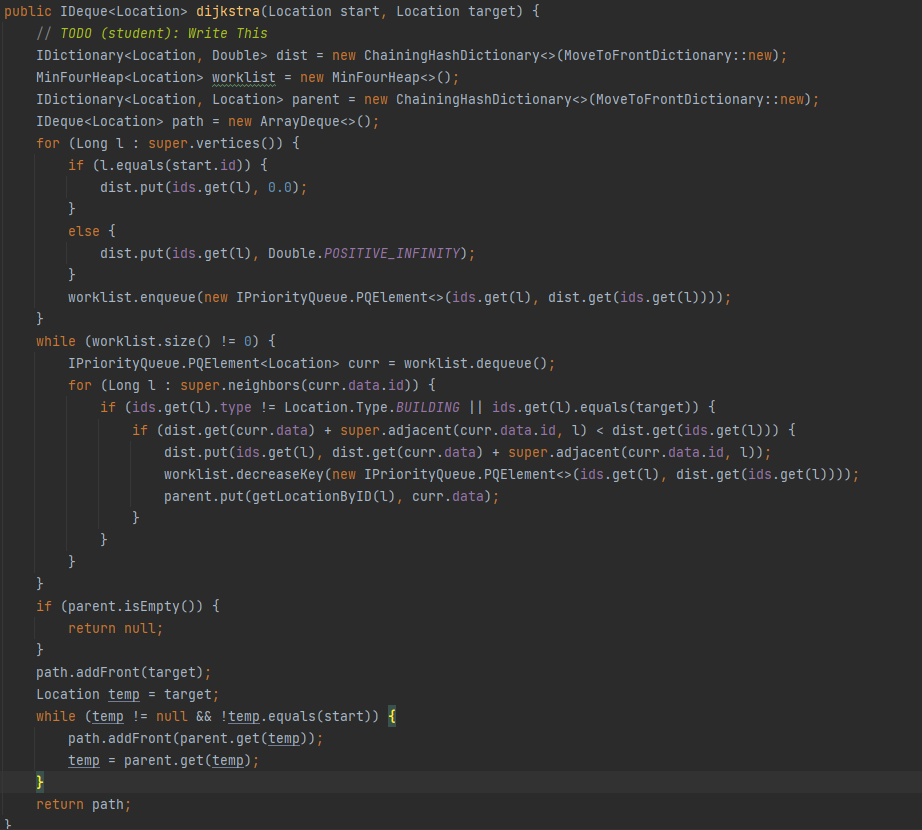Click the else keyword
This screenshot has width=922, height=830.
pyautogui.click(x=84, y=231)
